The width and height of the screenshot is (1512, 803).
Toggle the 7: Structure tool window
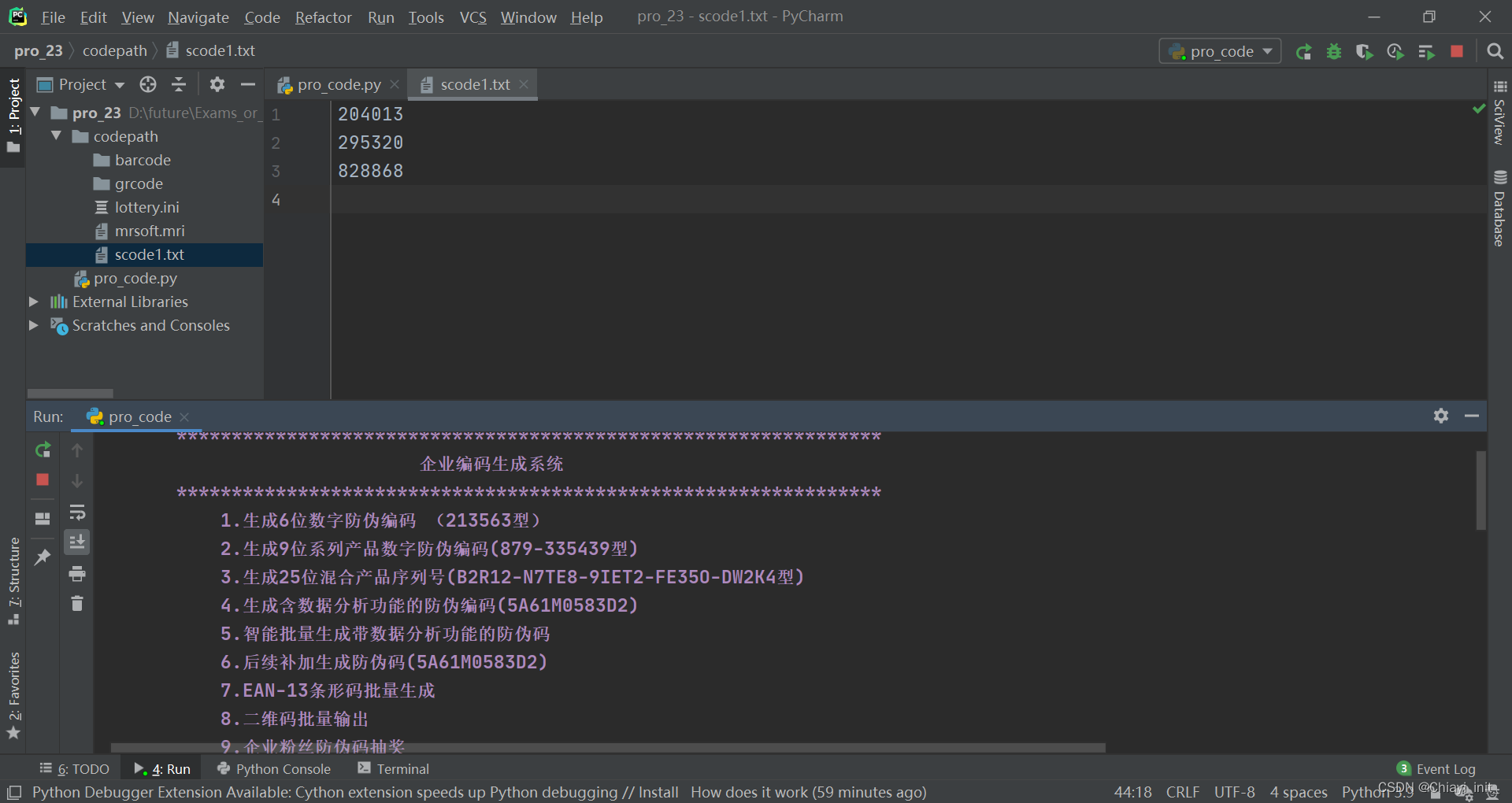click(x=13, y=582)
